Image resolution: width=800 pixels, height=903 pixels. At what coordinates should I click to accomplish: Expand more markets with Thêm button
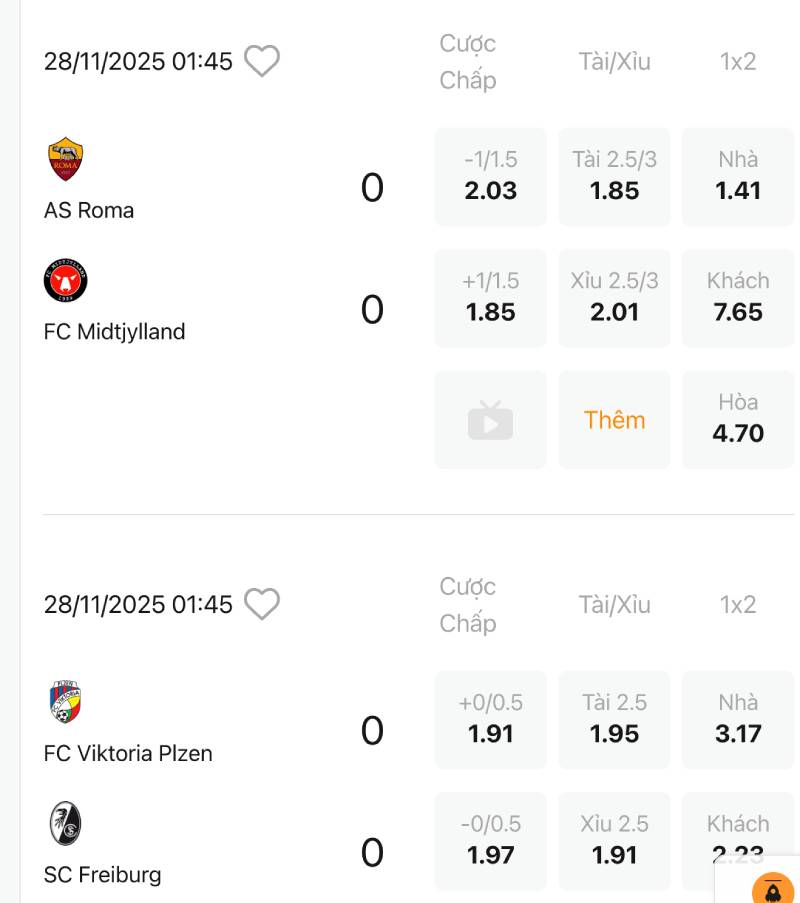[x=614, y=420]
